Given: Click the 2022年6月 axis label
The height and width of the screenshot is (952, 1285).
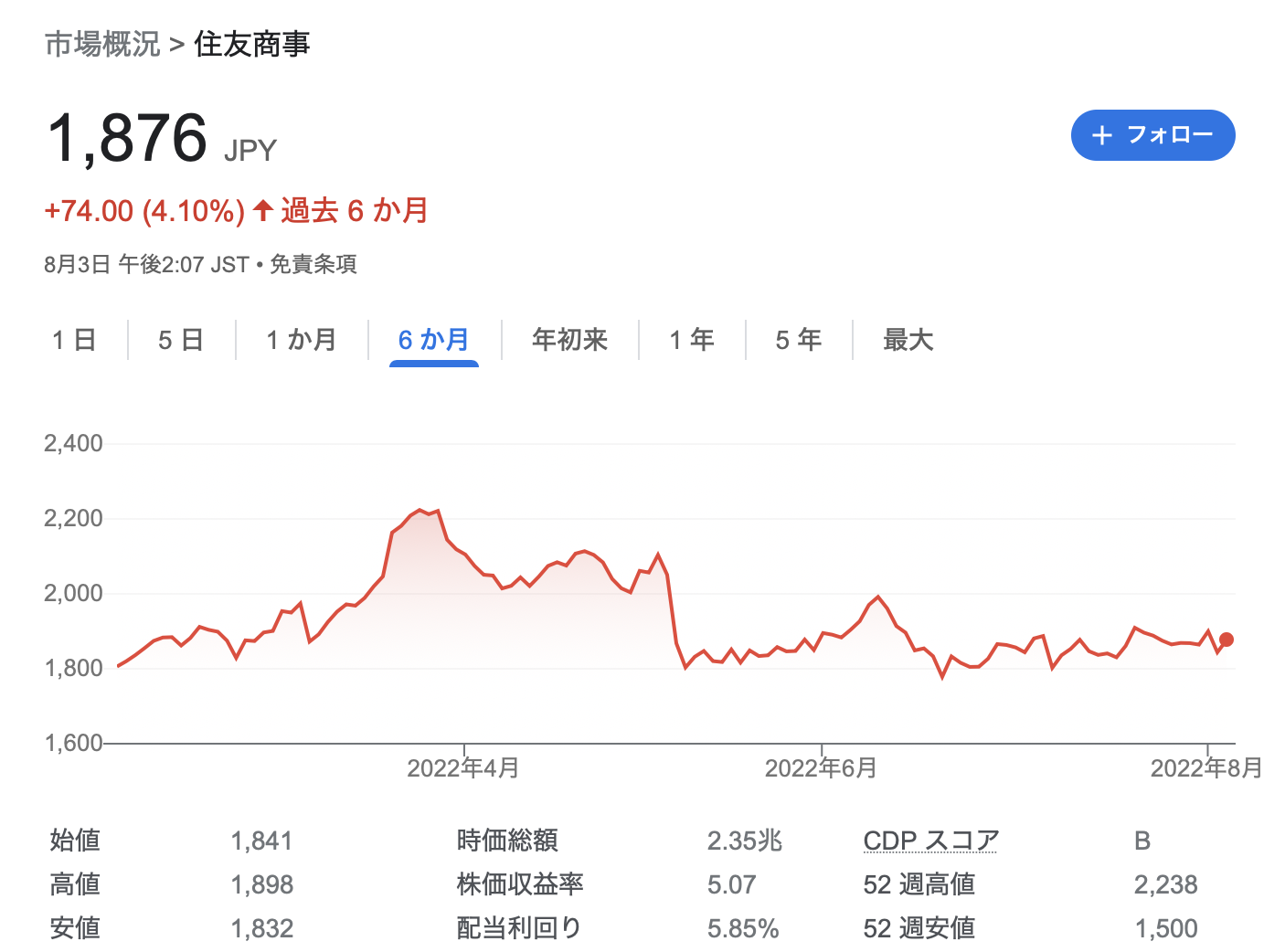Looking at the screenshot, I should tap(821, 768).
